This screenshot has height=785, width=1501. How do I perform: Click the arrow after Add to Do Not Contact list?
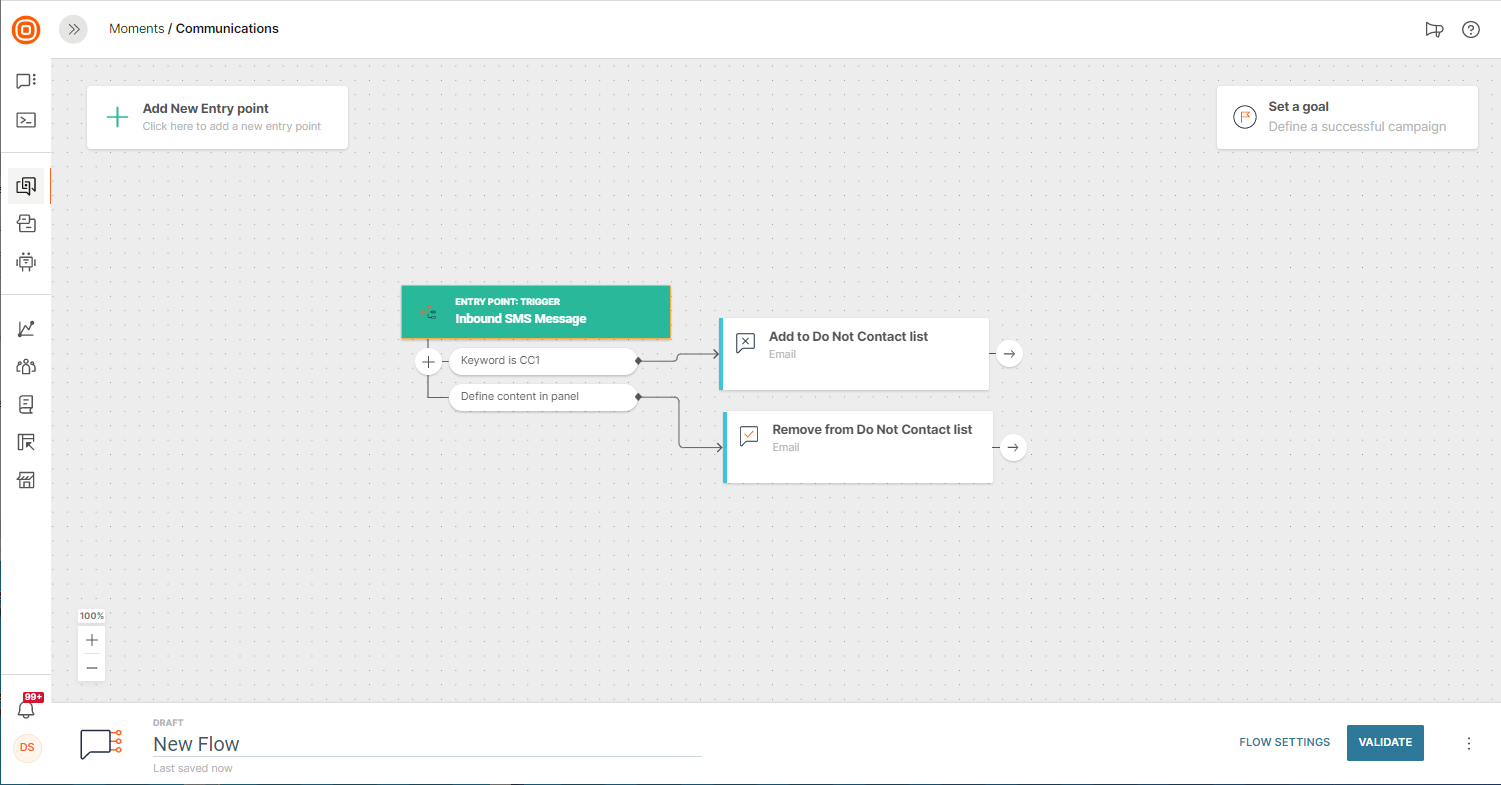(1010, 354)
